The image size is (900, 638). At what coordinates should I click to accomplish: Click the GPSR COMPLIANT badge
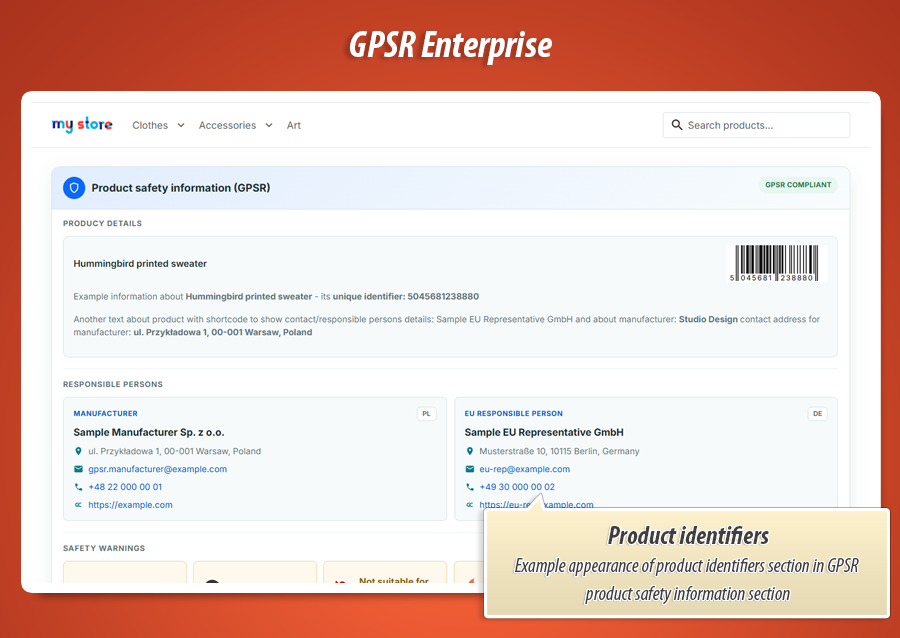[798, 185]
